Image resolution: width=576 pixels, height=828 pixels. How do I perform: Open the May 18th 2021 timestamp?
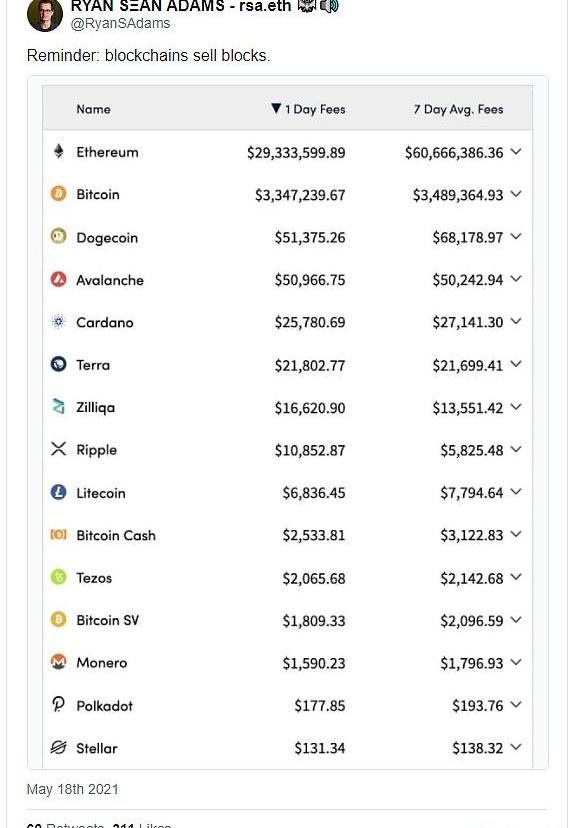click(x=72, y=789)
